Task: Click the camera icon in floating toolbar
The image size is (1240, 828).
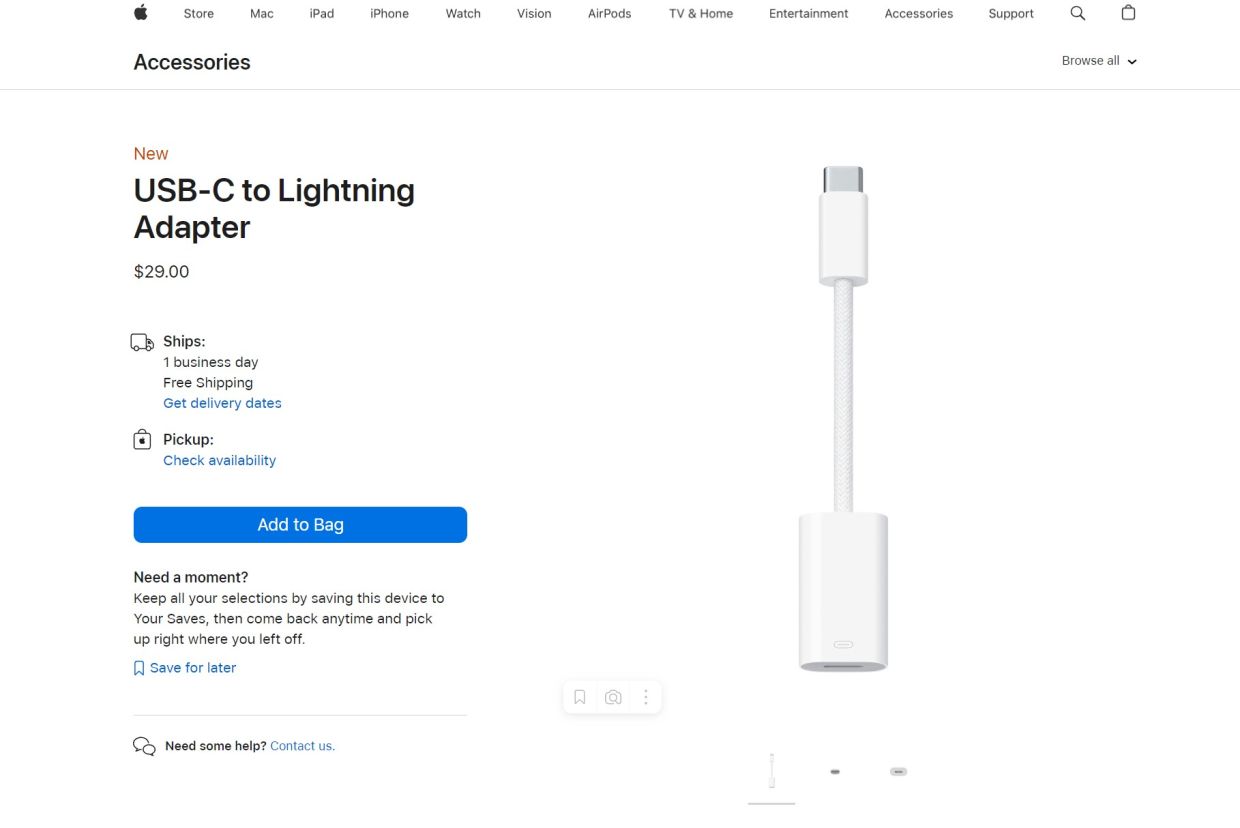Action: pyautogui.click(x=613, y=697)
